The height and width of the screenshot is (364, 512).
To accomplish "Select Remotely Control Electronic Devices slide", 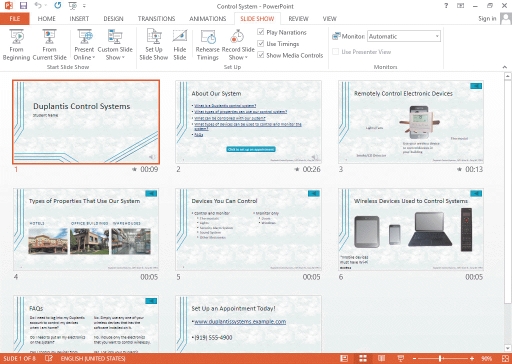I will tap(411, 122).
